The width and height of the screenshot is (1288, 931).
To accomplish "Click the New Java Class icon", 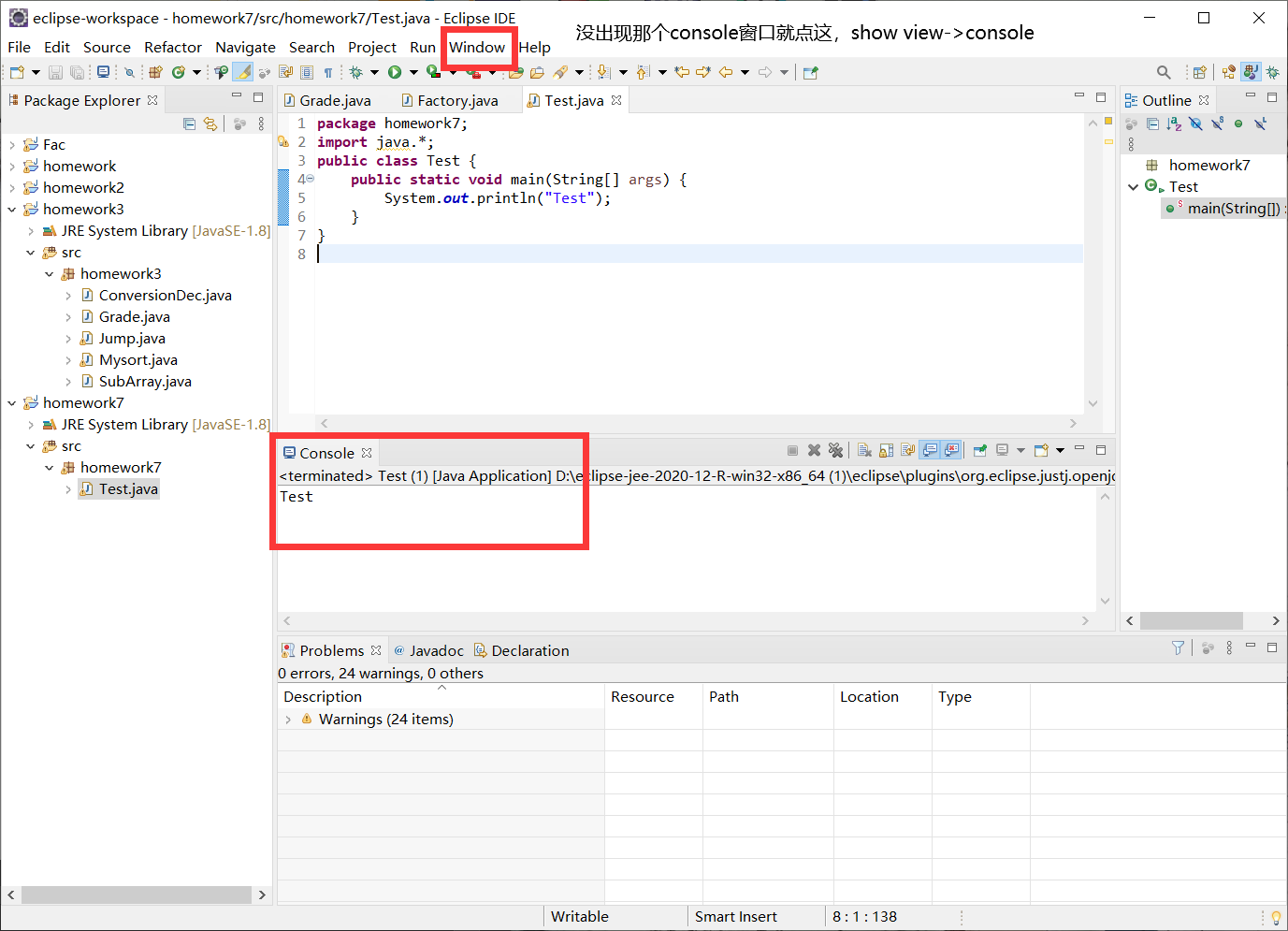I will click(x=178, y=72).
